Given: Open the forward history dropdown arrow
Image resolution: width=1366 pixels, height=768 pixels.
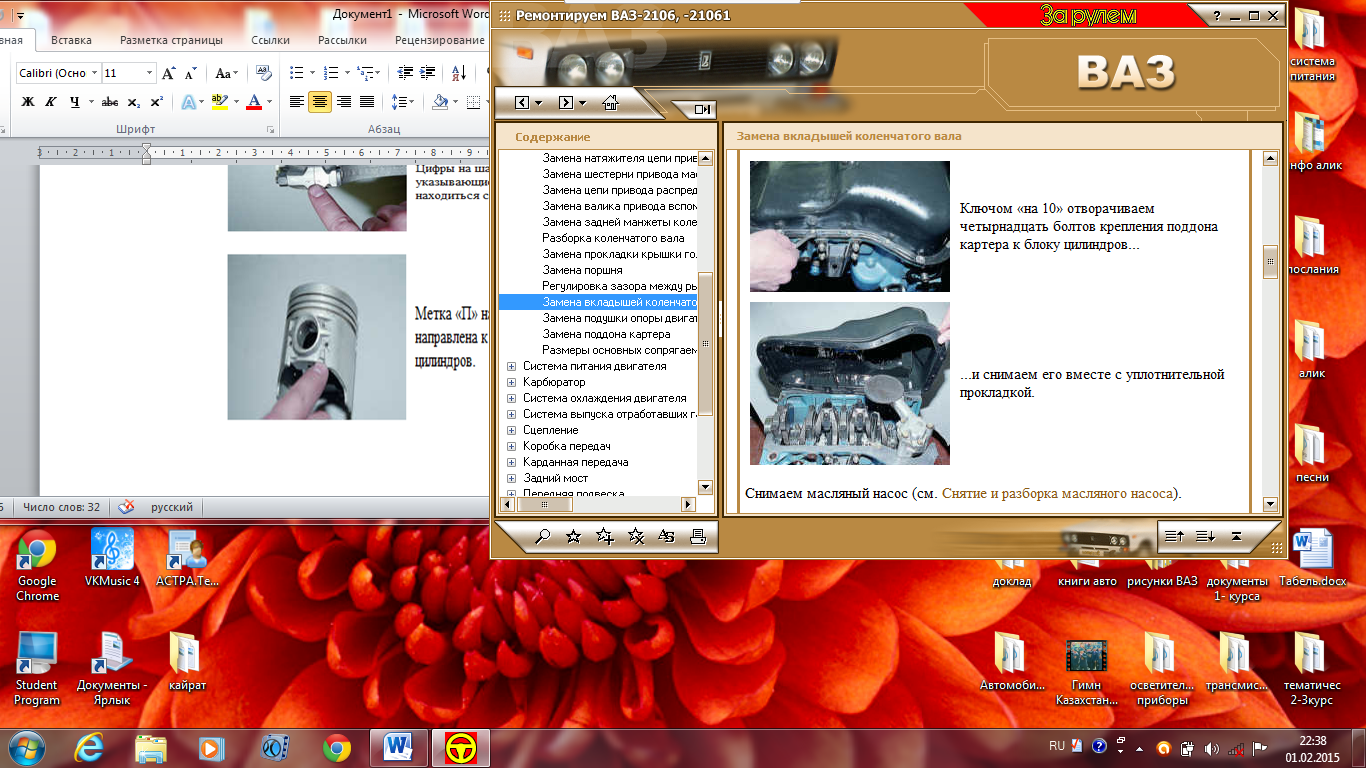Looking at the screenshot, I should [583, 103].
